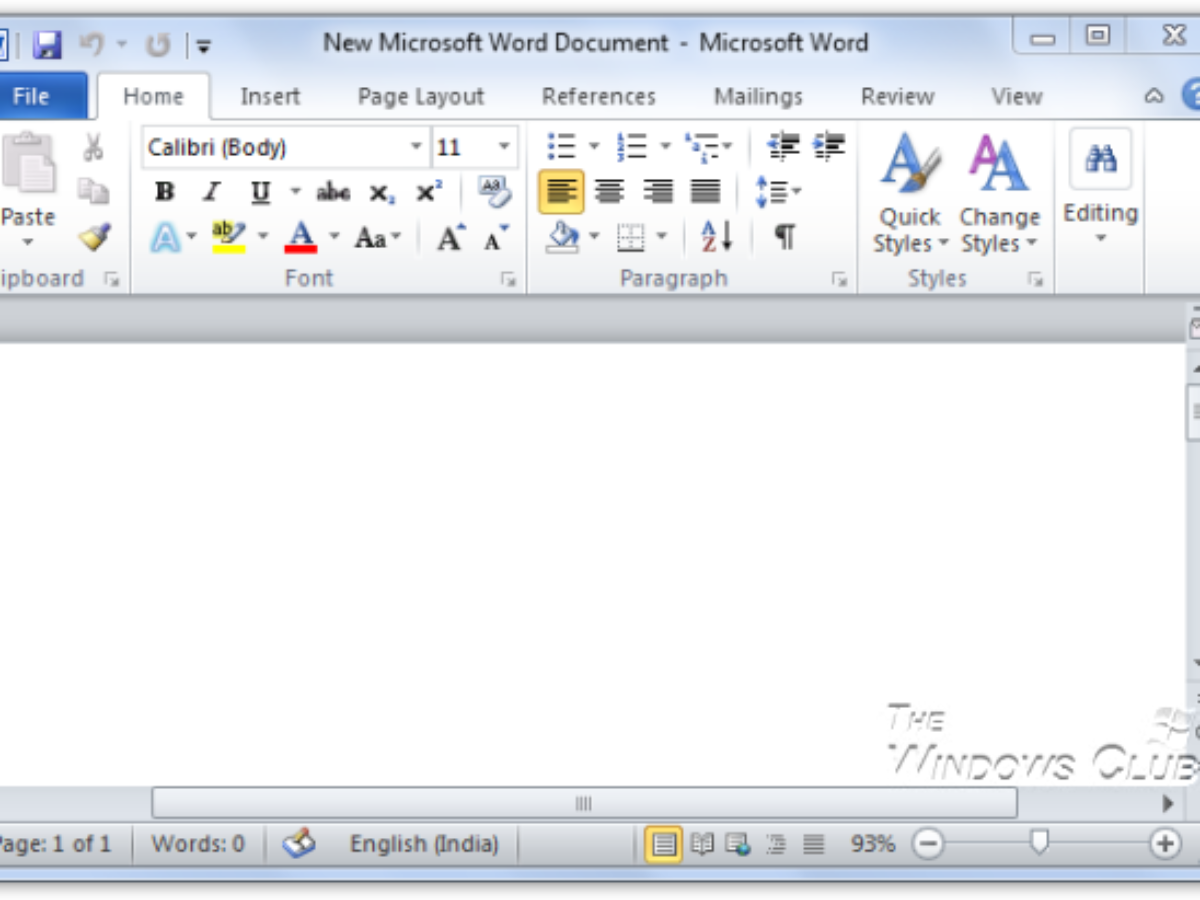Image resolution: width=1200 pixels, height=900 pixels.
Task: Open Line Spacing options
Action: [777, 191]
